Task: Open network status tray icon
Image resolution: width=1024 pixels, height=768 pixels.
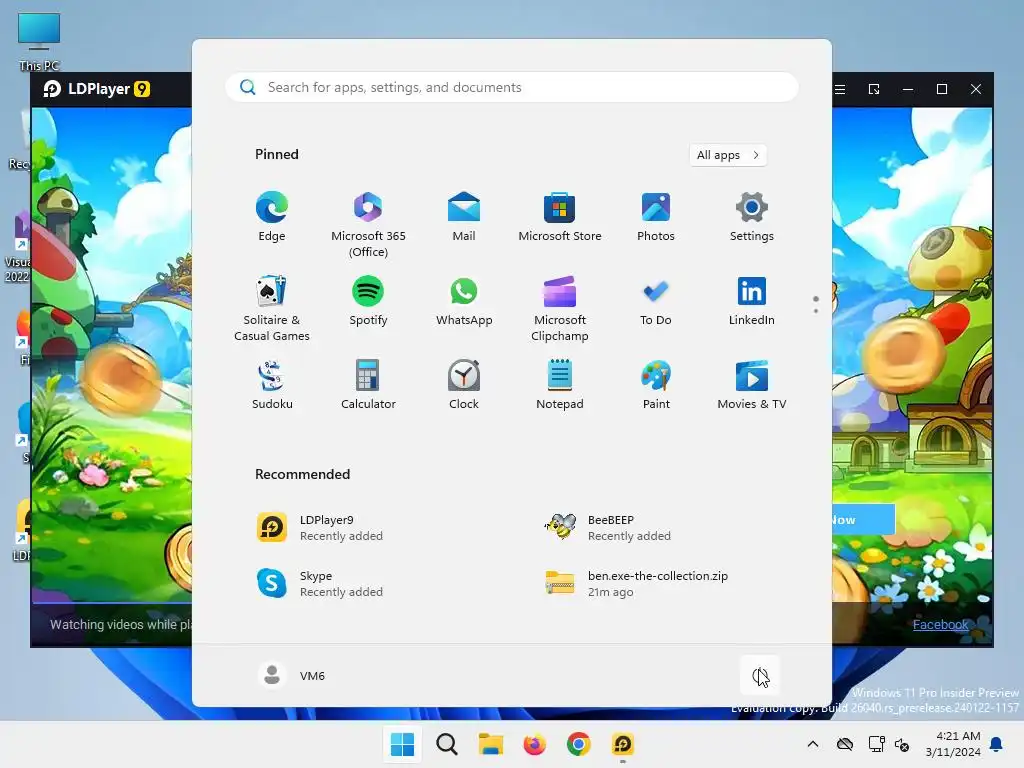Action: (876, 744)
